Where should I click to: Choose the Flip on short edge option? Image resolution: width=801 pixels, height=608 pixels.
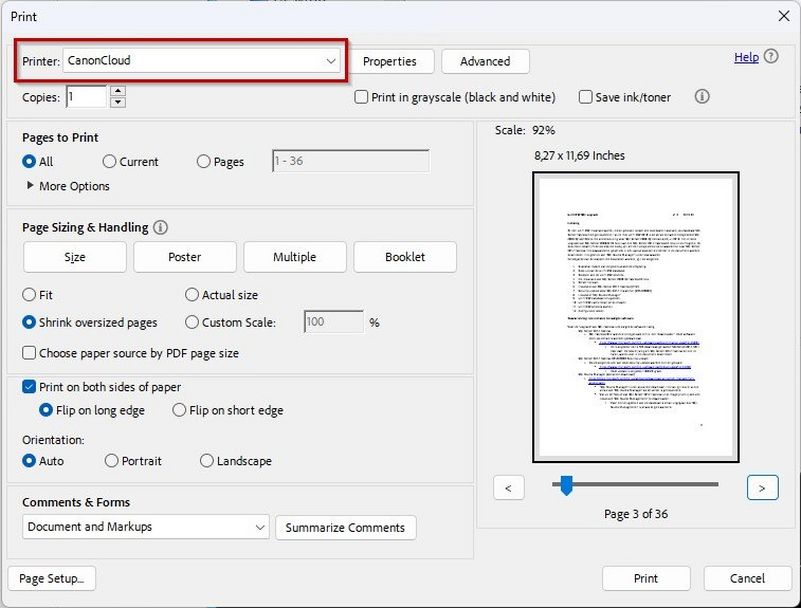click(179, 410)
